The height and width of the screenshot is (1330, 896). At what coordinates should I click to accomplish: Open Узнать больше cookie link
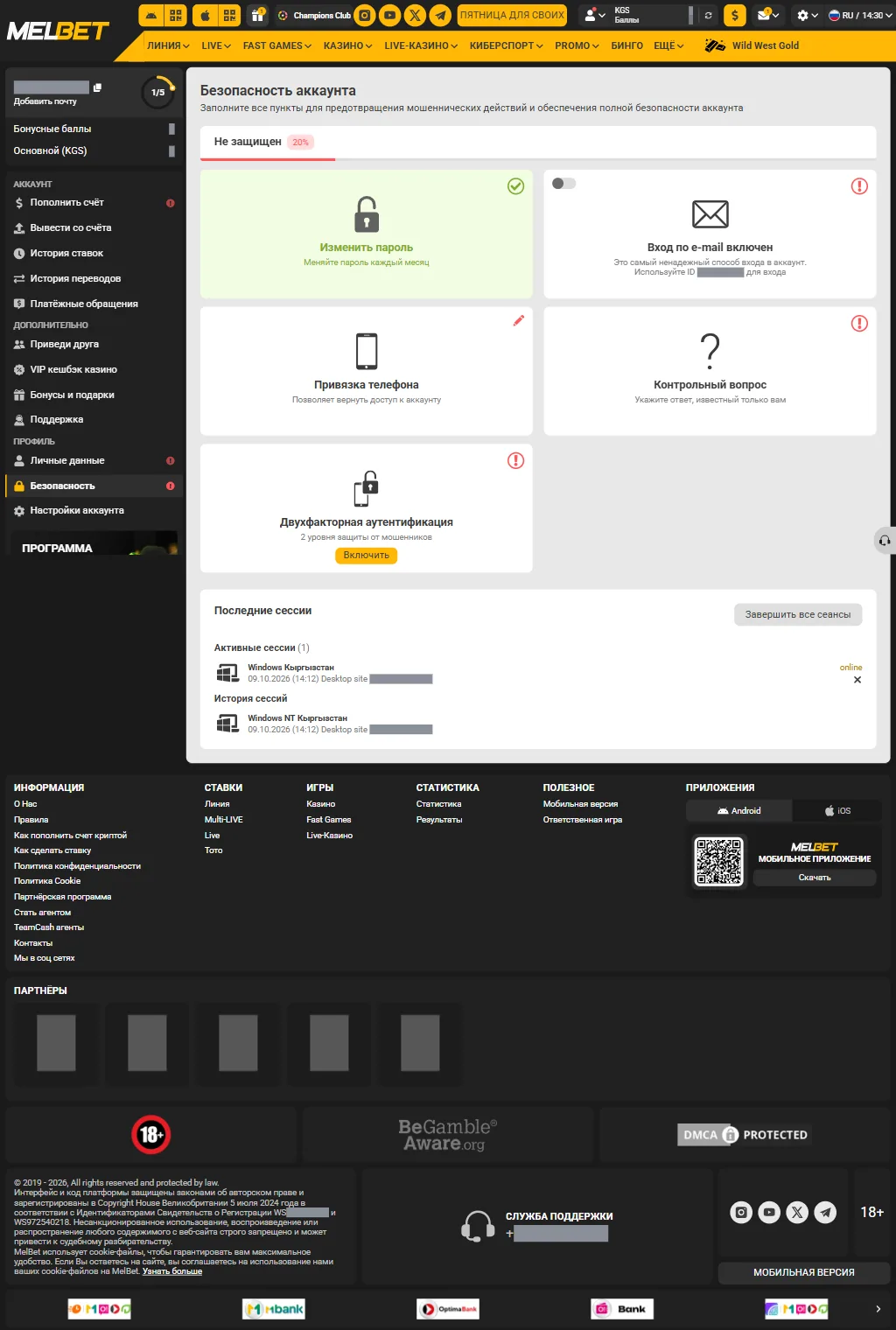tap(172, 1270)
